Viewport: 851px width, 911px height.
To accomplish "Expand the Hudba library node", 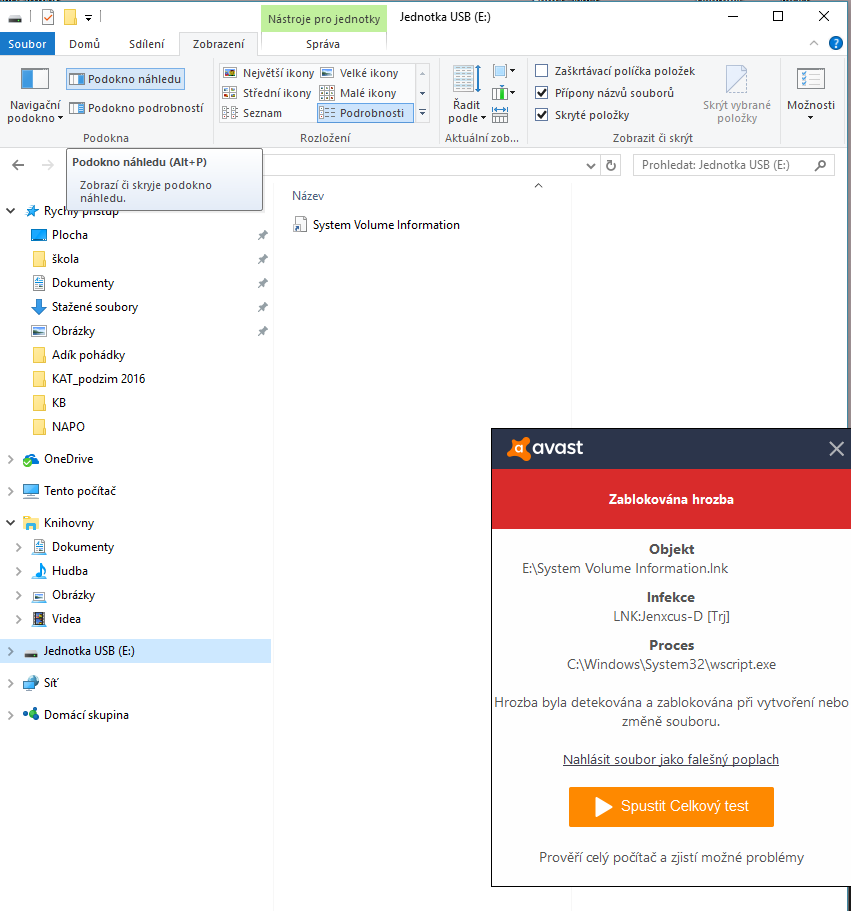I will tap(19, 571).
